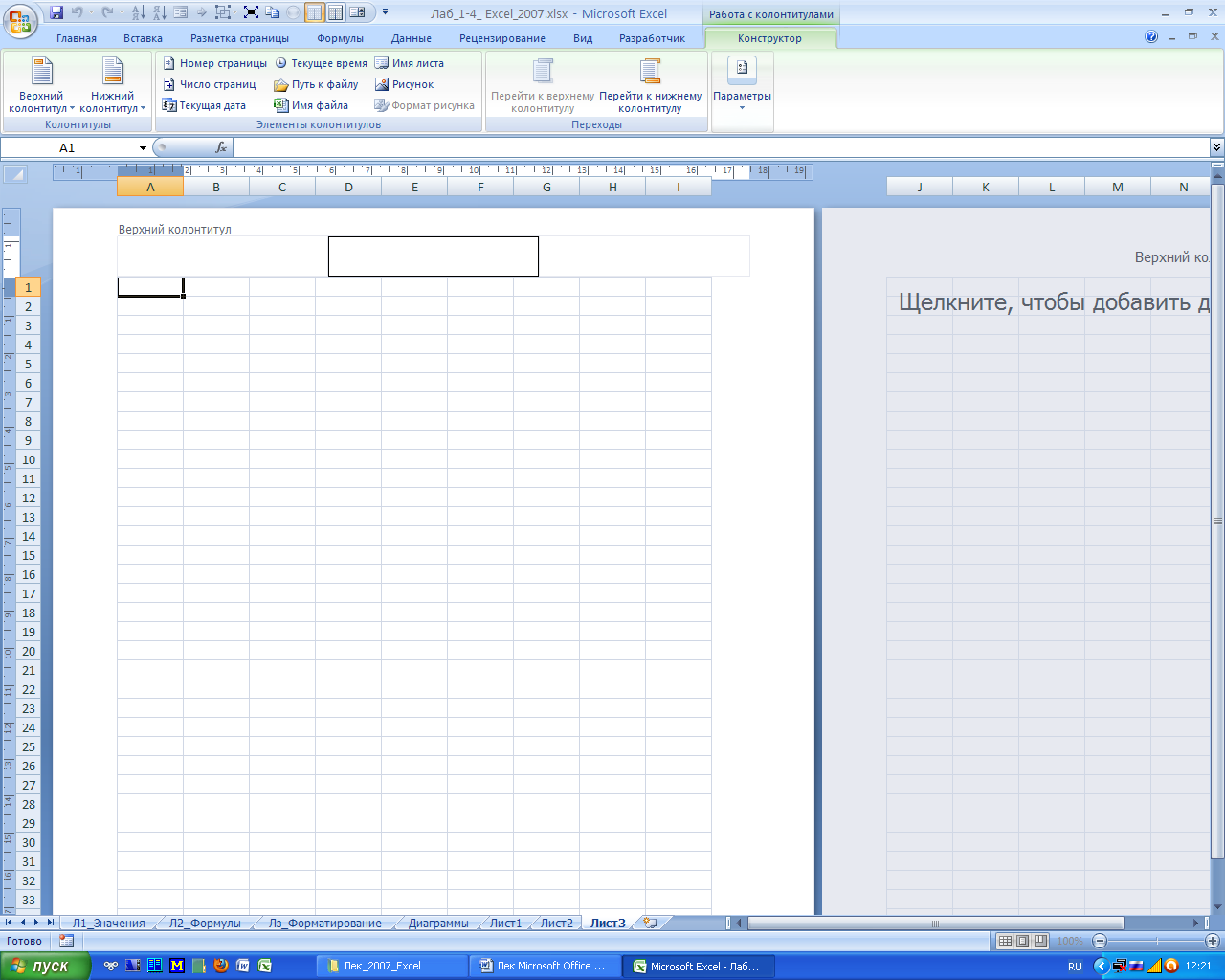Screen dimensions: 1225x980
Task: Select the Лист1 sheet tab
Action: [505, 923]
